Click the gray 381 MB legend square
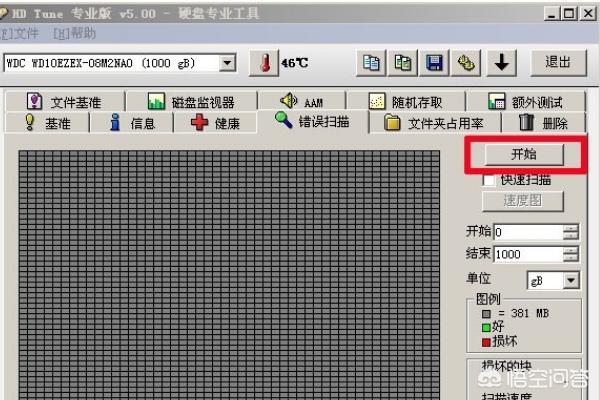Viewport: 600px width, 400px height. 486,314
